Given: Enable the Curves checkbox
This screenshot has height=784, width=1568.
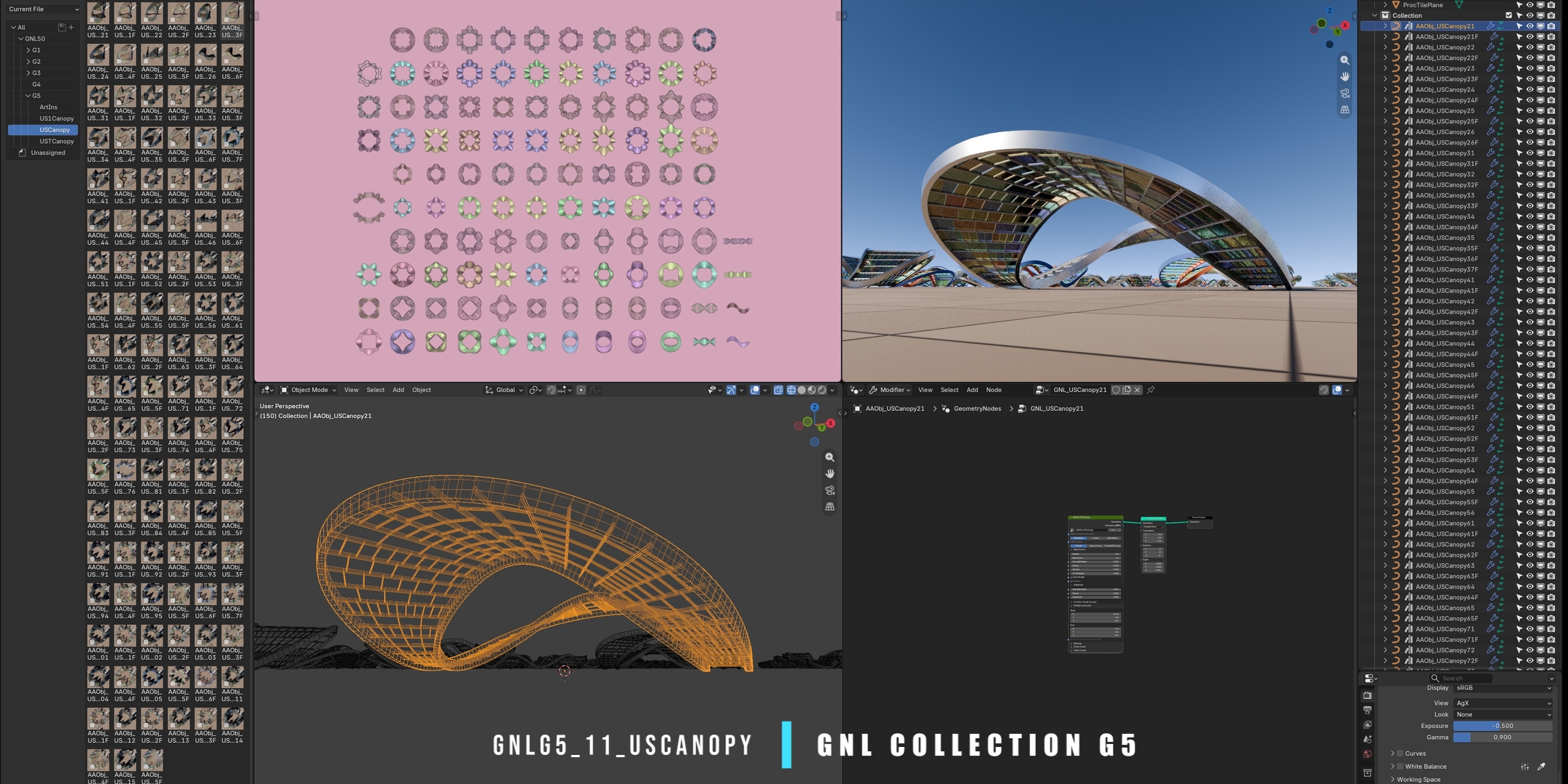Looking at the screenshot, I should [x=1400, y=754].
